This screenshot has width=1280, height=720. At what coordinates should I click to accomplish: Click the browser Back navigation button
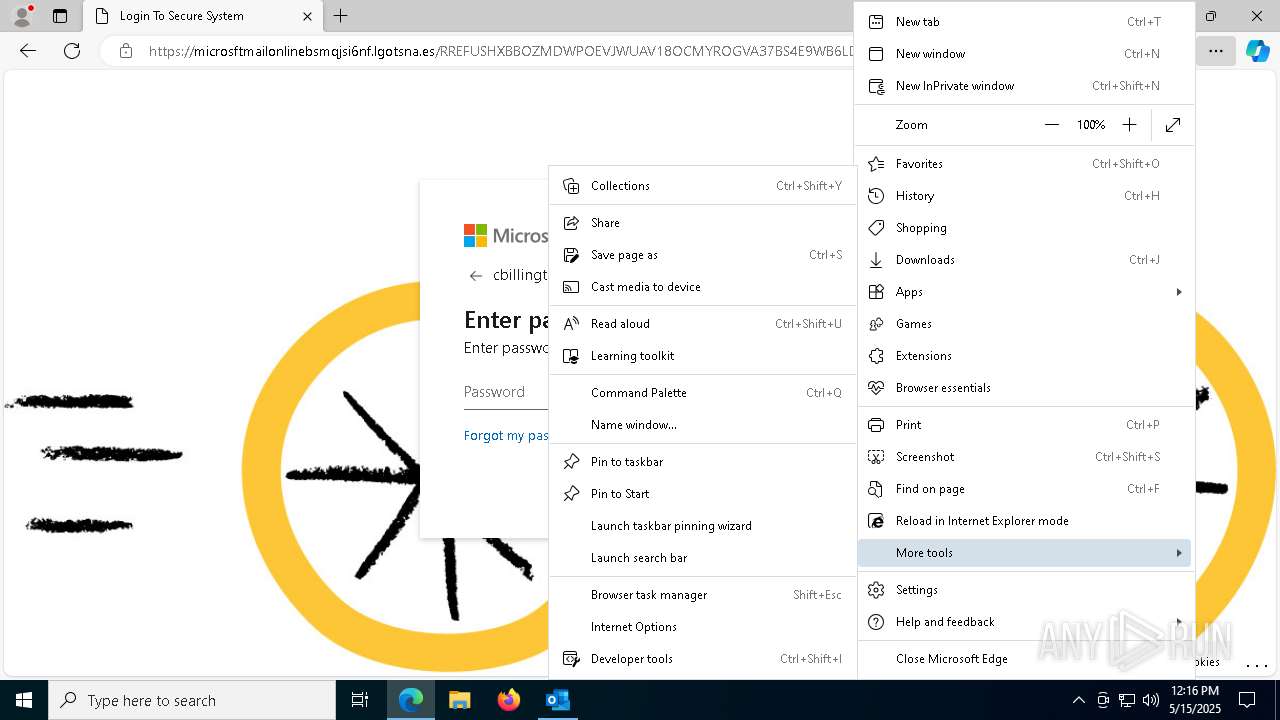pyautogui.click(x=28, y=51)
